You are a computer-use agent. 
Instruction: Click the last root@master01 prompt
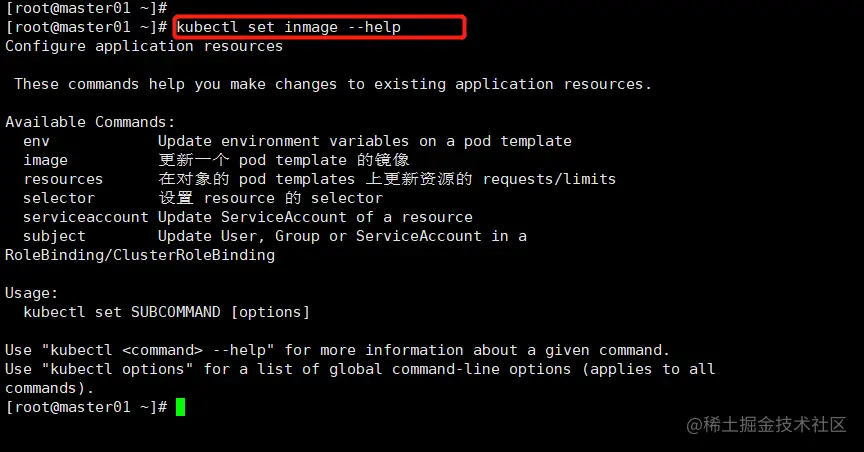click(x=86, y=407)
